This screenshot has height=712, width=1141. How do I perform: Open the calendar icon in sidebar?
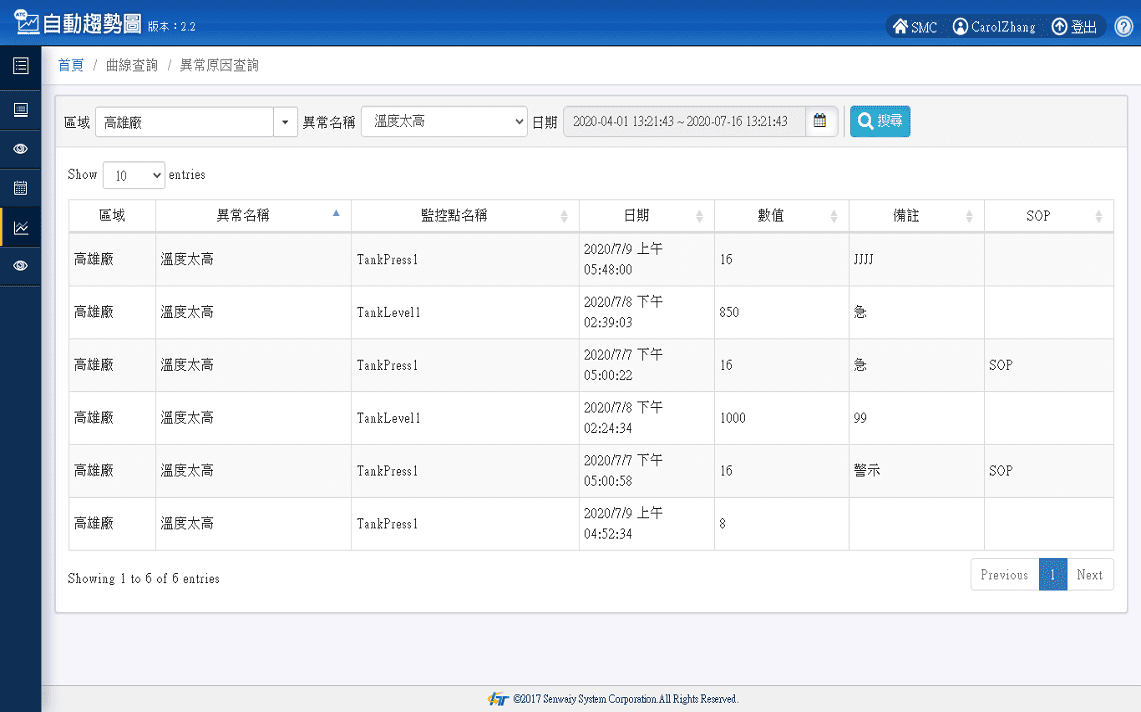pyautogui.click(x=19, y=188)
